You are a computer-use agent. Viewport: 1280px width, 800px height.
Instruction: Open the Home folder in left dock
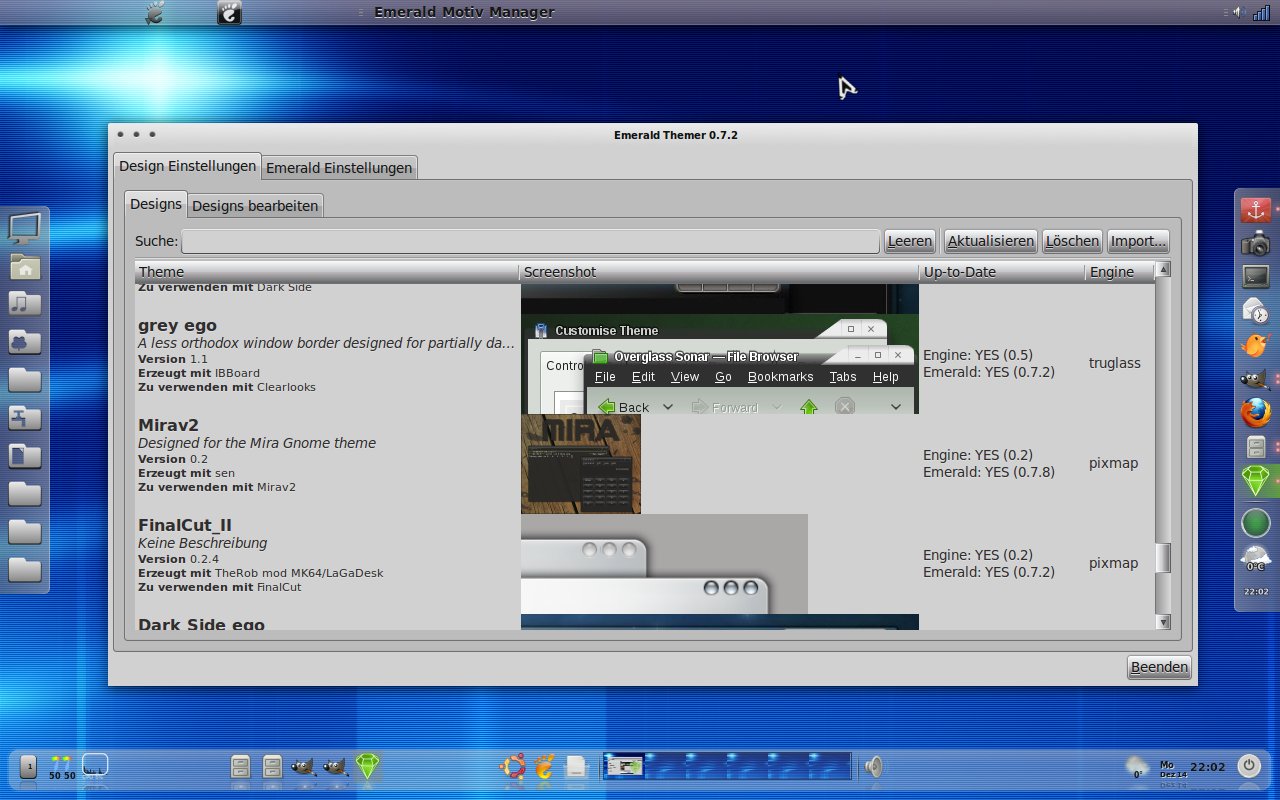[x=25, y=267]
